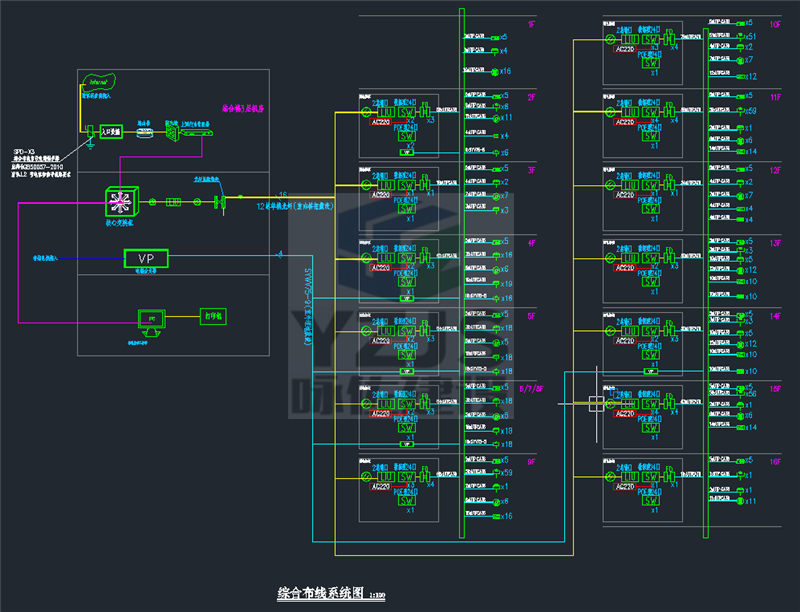Select the green vertical riser left of 1F
Screen dimensions: 800x612
coord(462,273)
